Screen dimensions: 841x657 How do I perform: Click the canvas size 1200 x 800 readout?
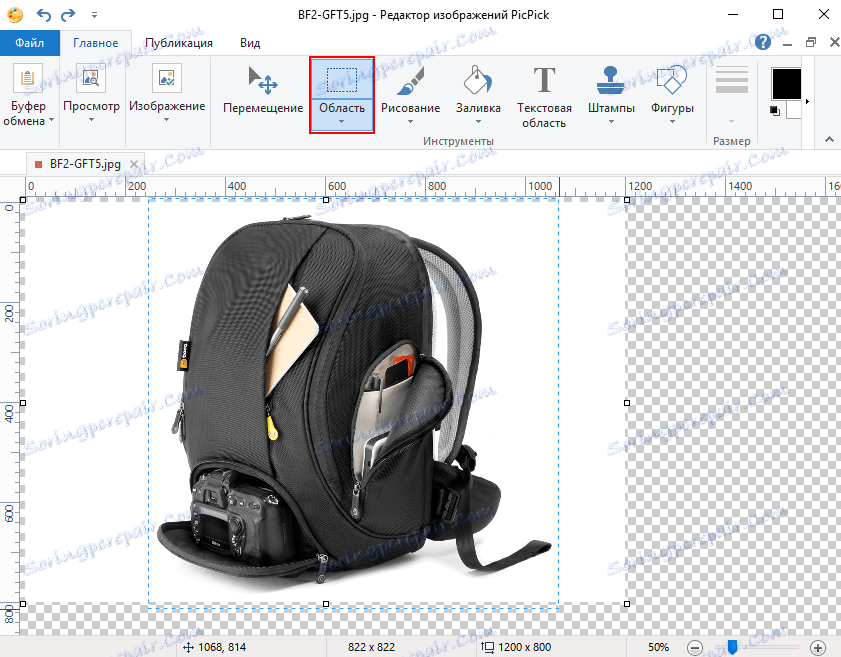(517, 647)
